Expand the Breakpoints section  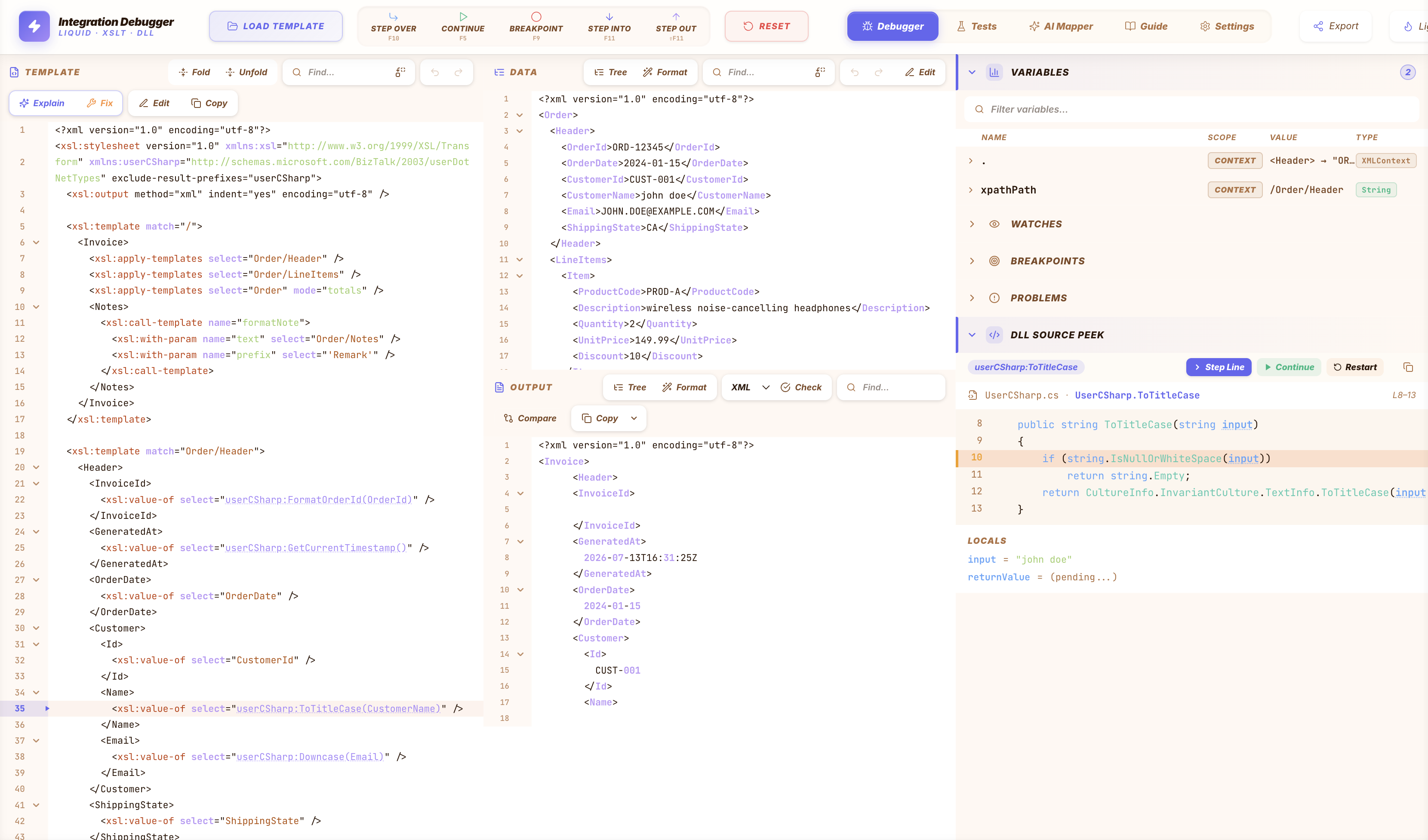972,261
